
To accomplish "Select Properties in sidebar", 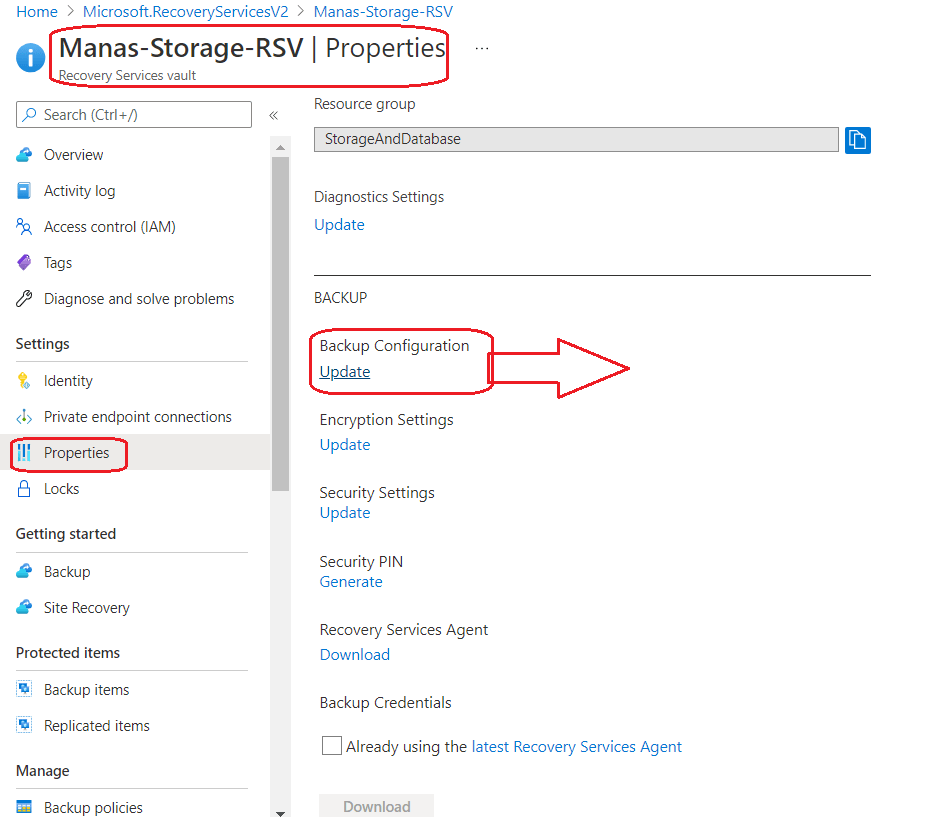I will tap(76, 453).
